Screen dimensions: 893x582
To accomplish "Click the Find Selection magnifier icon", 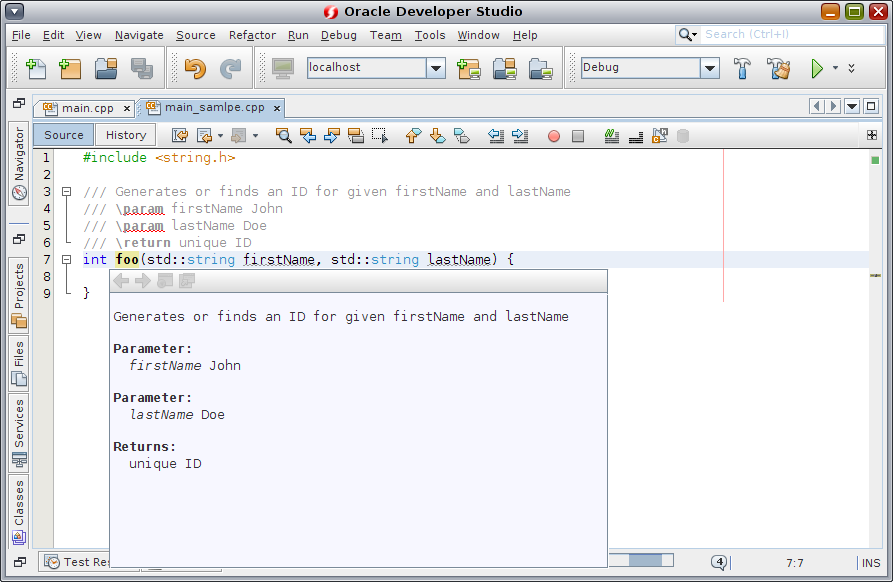I will [283, 136].
